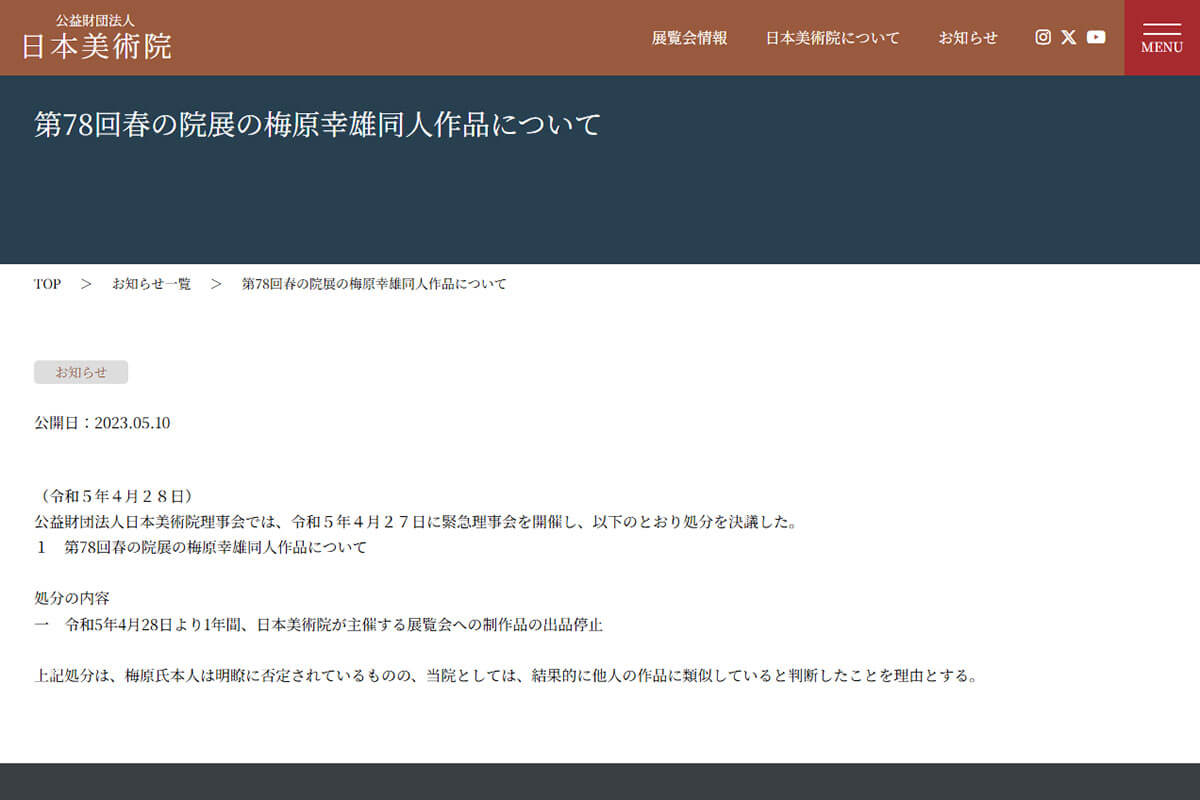
Task: Open the 日本美術院について menu item
Action: (832, 38)
